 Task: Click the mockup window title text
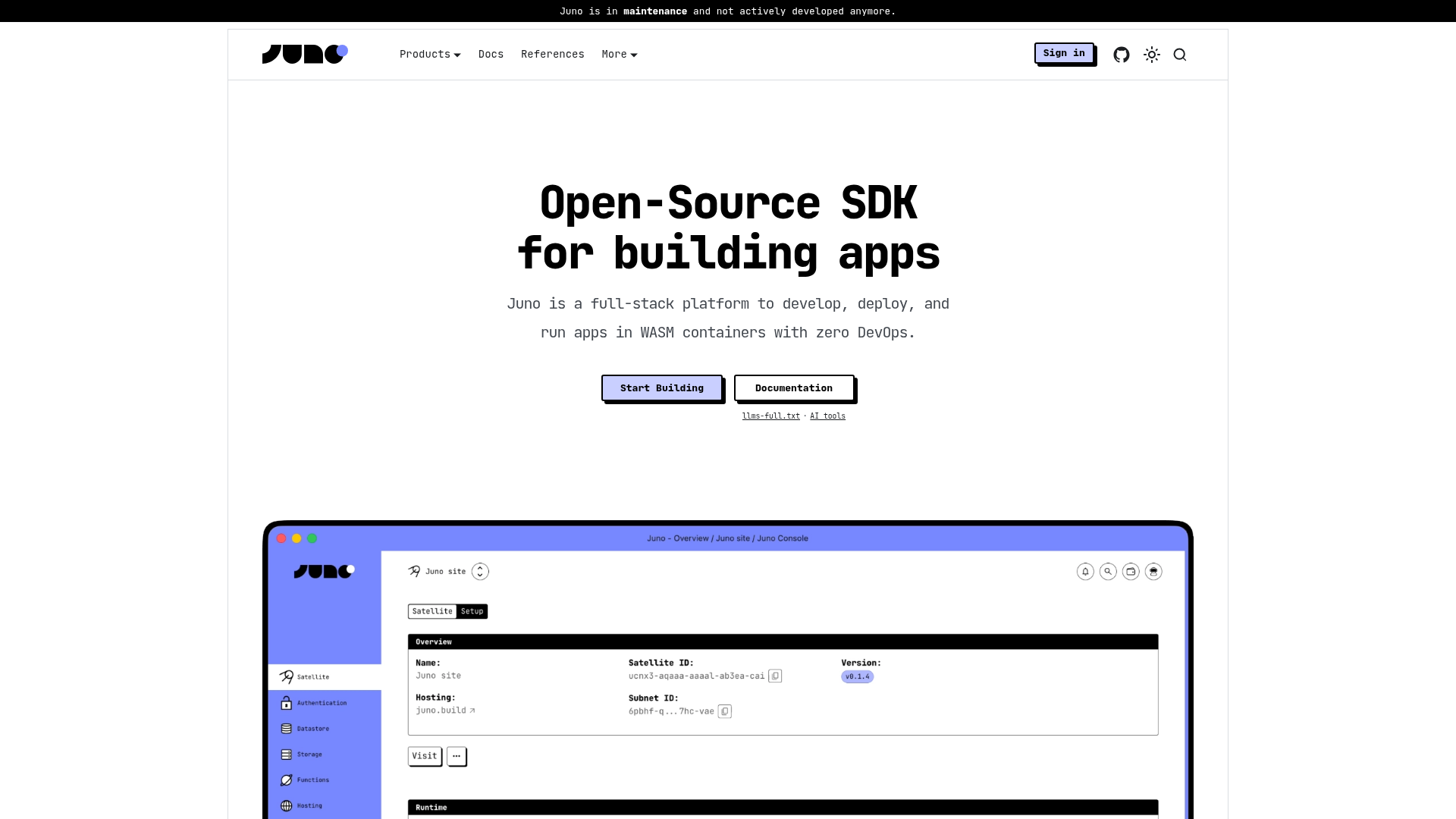[727, 538]
